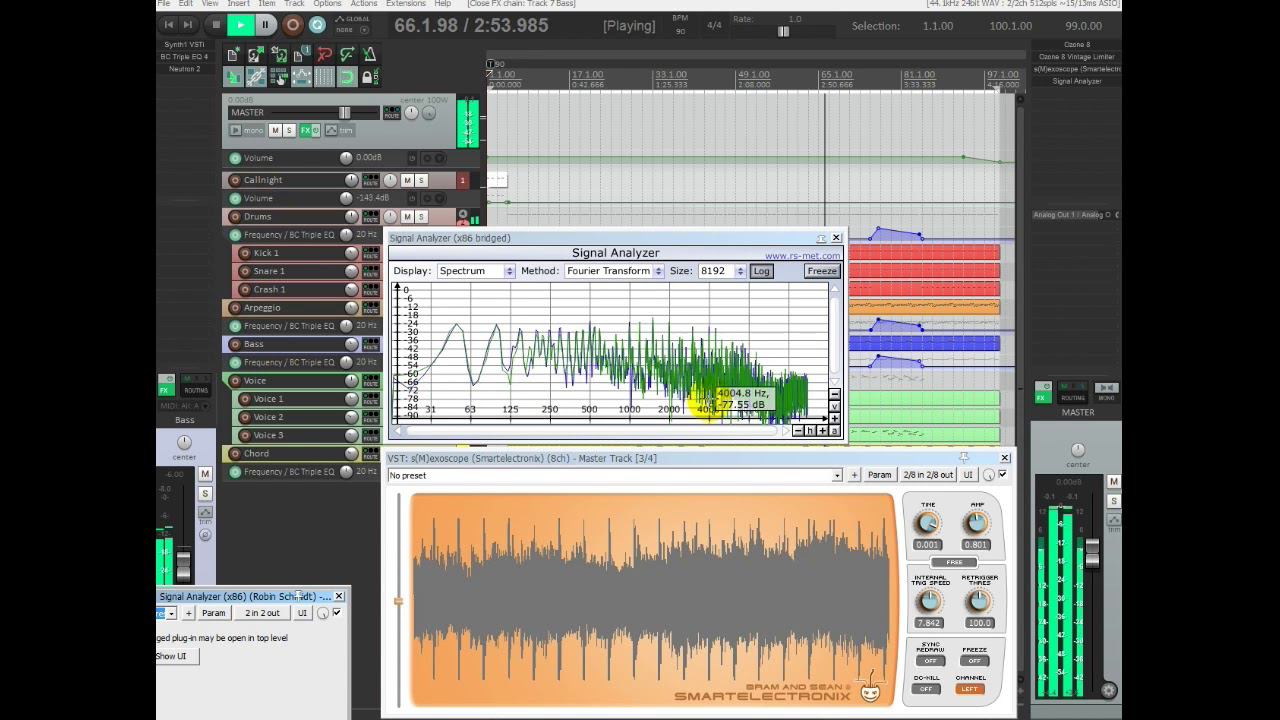Screen dimensions: 1280x720
Task: Toggle the metronome icon in toolbar
Action: click(369, 55)
